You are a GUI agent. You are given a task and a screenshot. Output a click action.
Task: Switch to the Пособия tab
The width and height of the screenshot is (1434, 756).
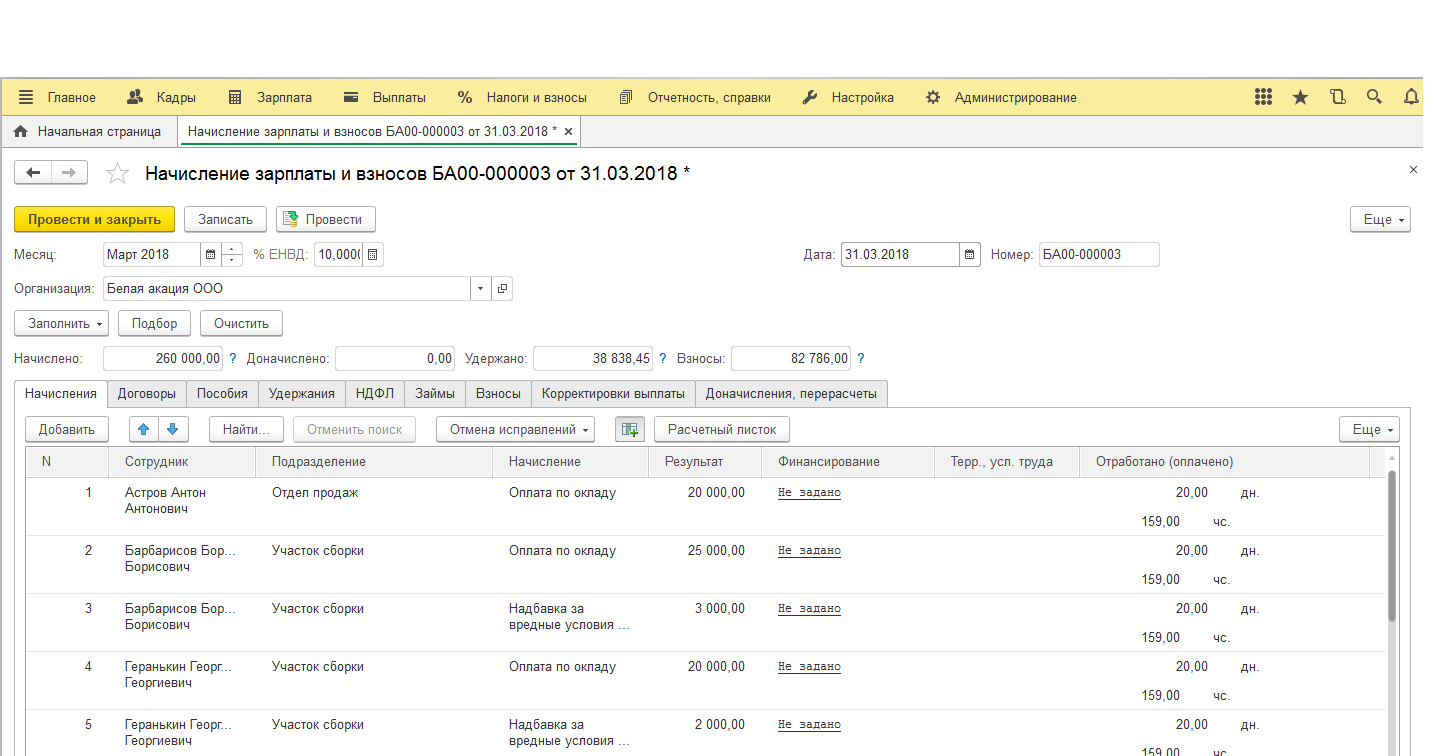click(x=222, y=393)
